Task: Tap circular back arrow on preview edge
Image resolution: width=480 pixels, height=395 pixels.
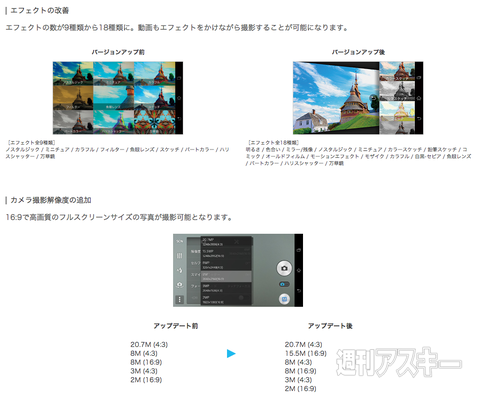Action: click(x=374, y=98)
